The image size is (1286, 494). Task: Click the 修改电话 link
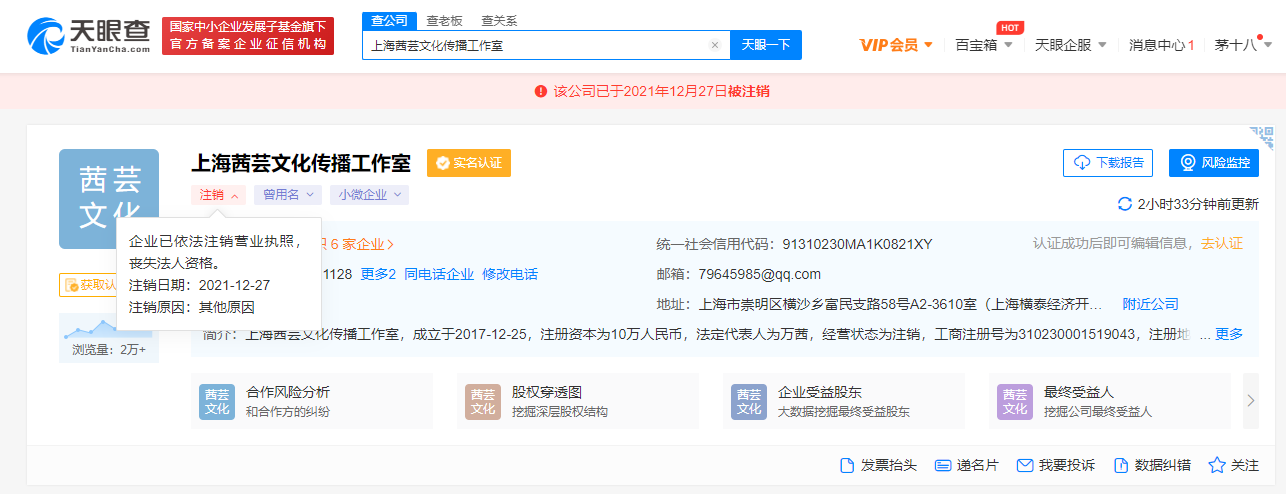510,274
